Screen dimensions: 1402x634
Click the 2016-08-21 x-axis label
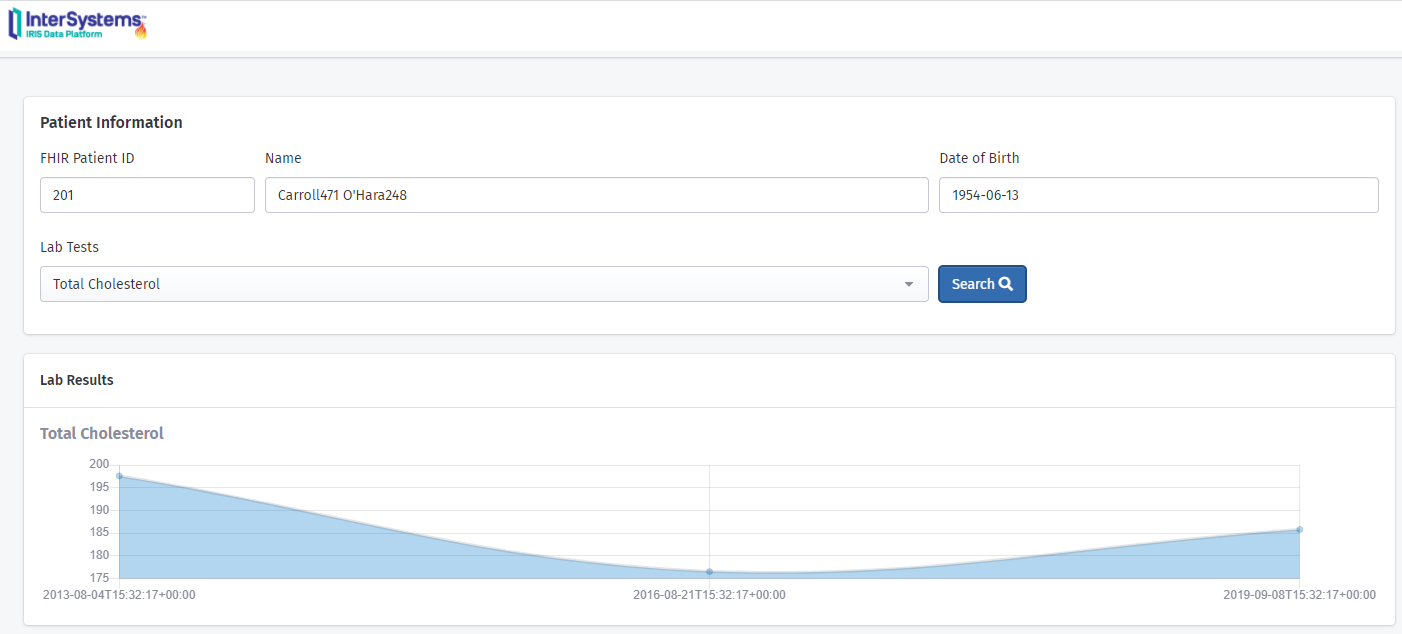coord(709,595)
